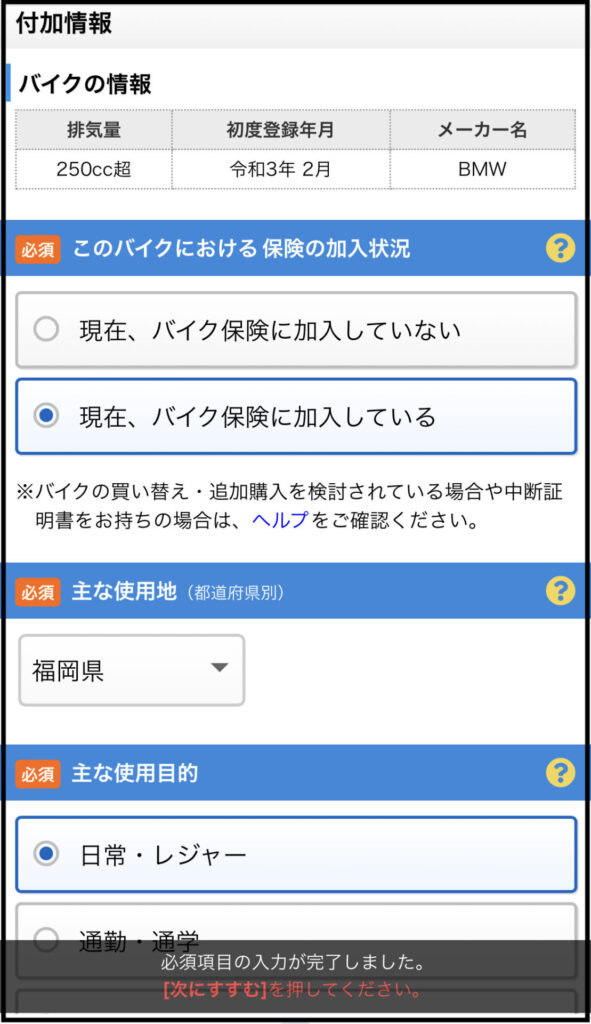Click the 排気量 table header
Viewport: 591px width, 1024px height.
(94, 129)
